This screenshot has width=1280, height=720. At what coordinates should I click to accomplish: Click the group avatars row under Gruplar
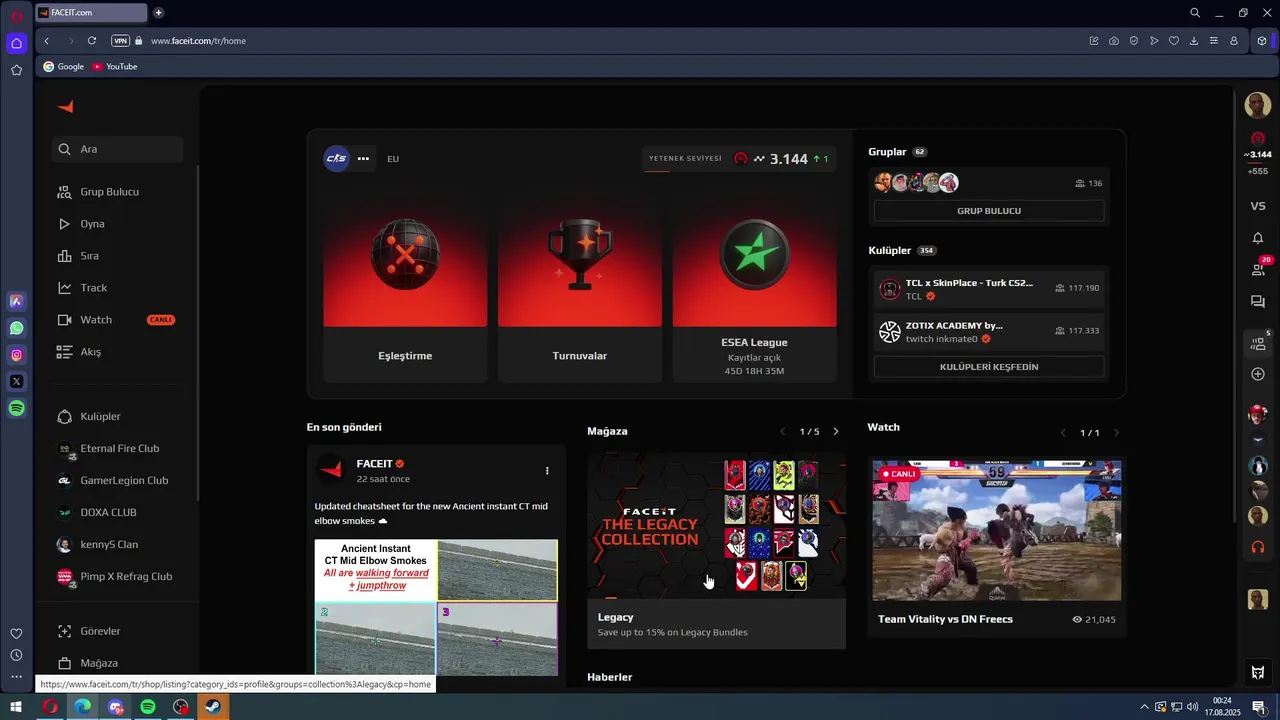(917, 182)
